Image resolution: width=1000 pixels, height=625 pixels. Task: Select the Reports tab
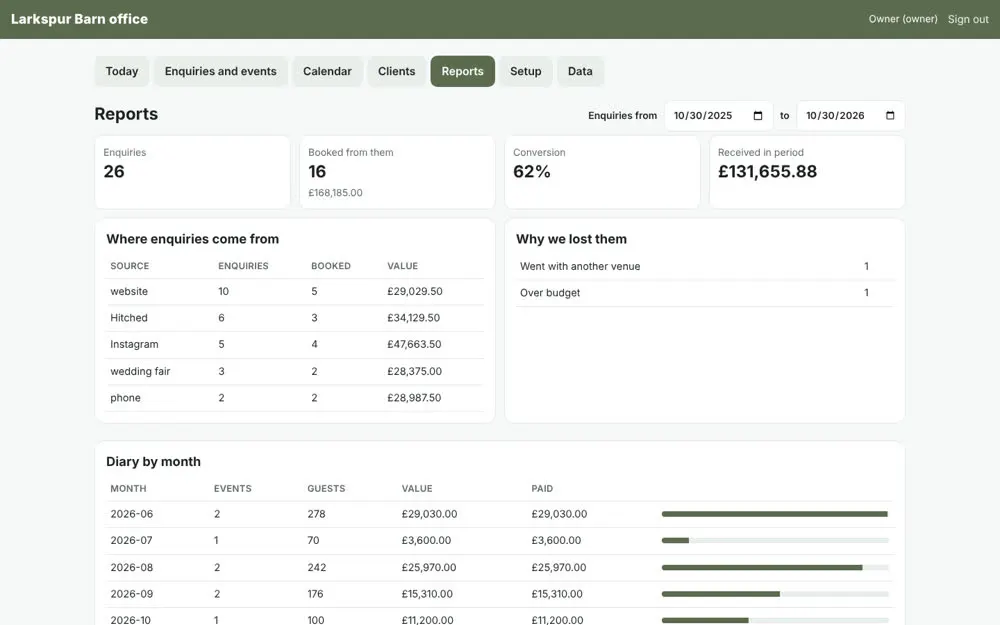coord(462,71)
